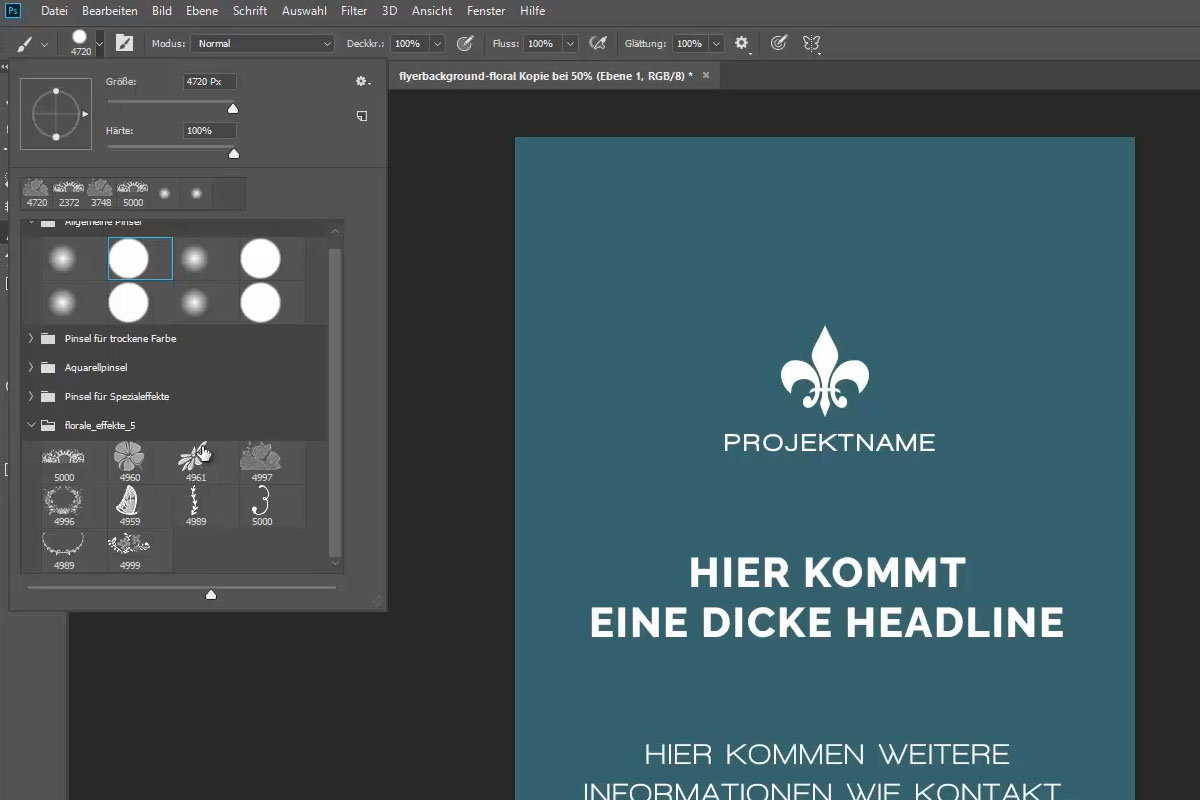Expand Pinsel für trockene Farbe group
Viewport: 1200px width, 800px height.
coord(31,338)
